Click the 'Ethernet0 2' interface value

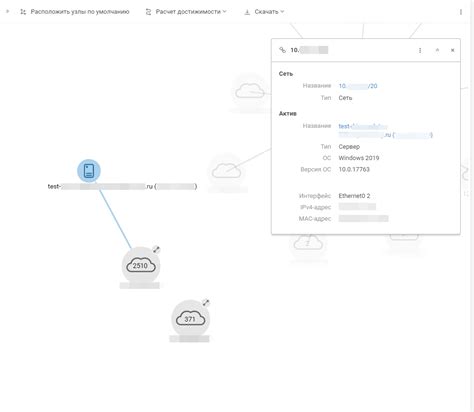pyautogui.click(x=354, y=196)
